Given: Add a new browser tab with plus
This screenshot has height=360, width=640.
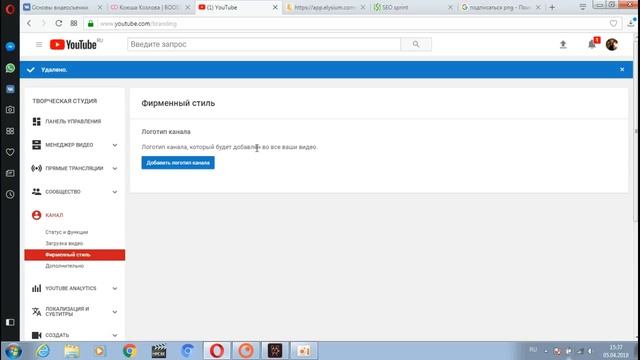Looking at the screenshot, I should click(x=552, y=7).
